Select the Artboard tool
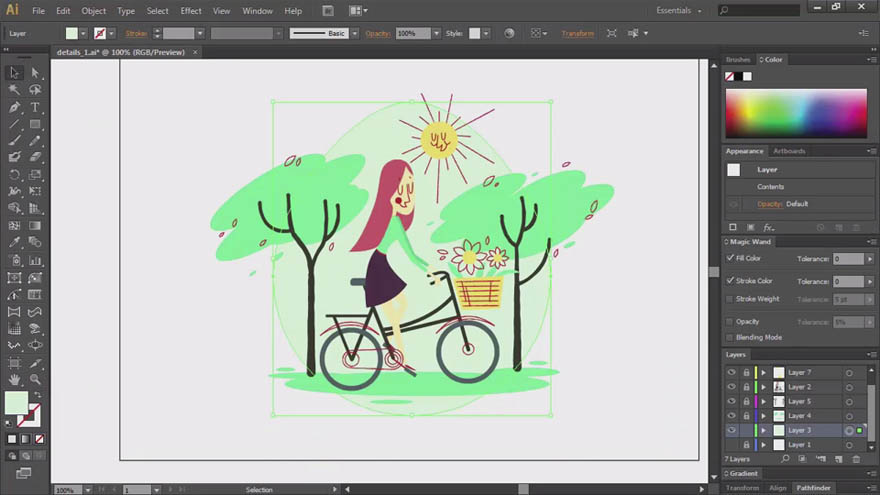The height and width of the screenshot is (495, 880). point(14,363)
